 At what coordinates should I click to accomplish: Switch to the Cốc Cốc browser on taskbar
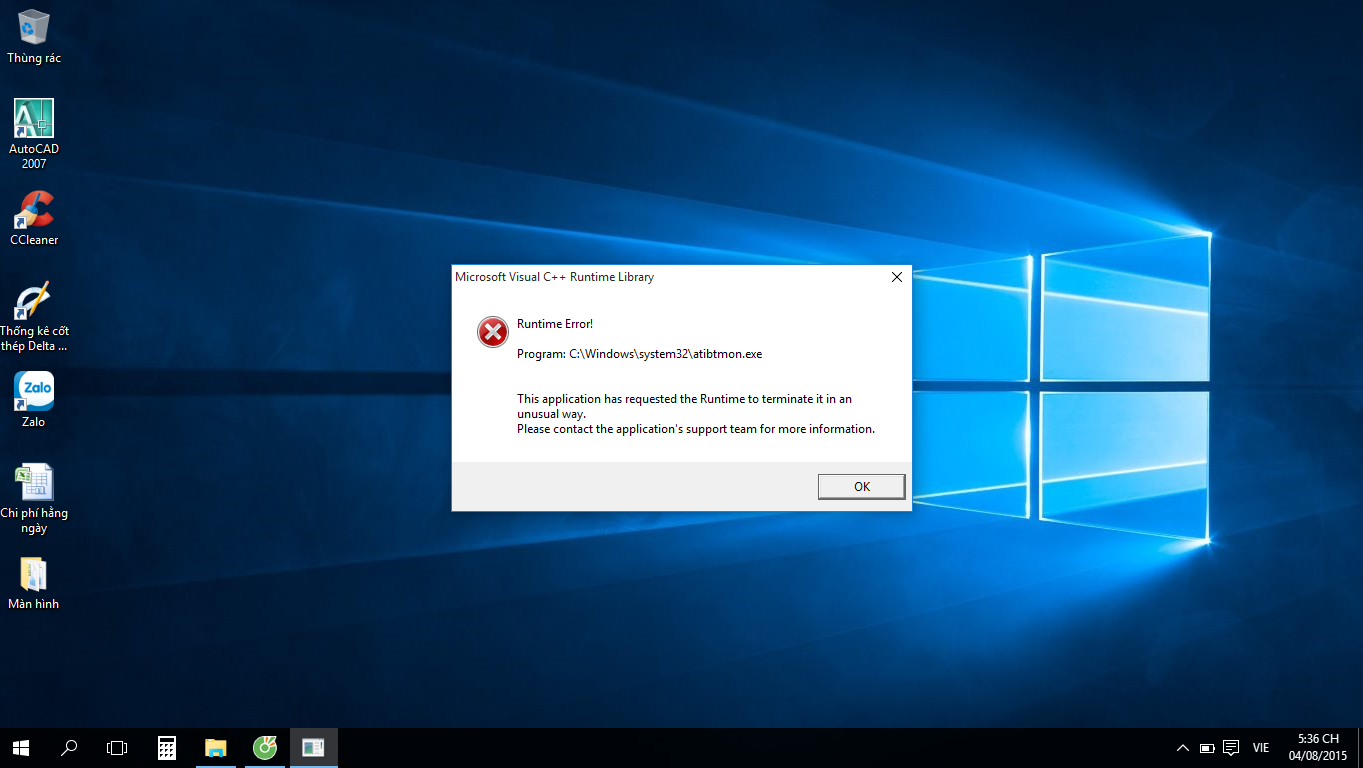[x=264, y=747]
